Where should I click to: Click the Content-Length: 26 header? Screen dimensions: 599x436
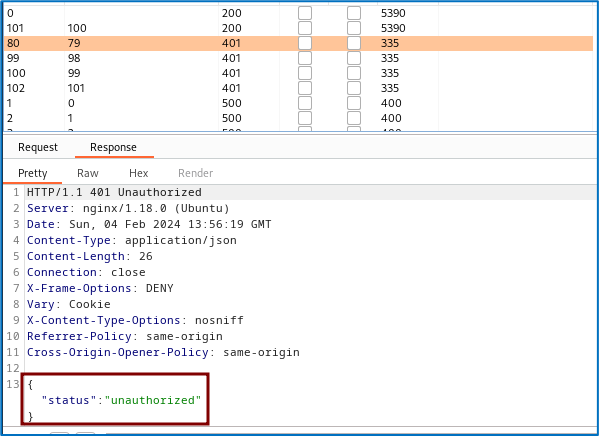pos(90,256)
